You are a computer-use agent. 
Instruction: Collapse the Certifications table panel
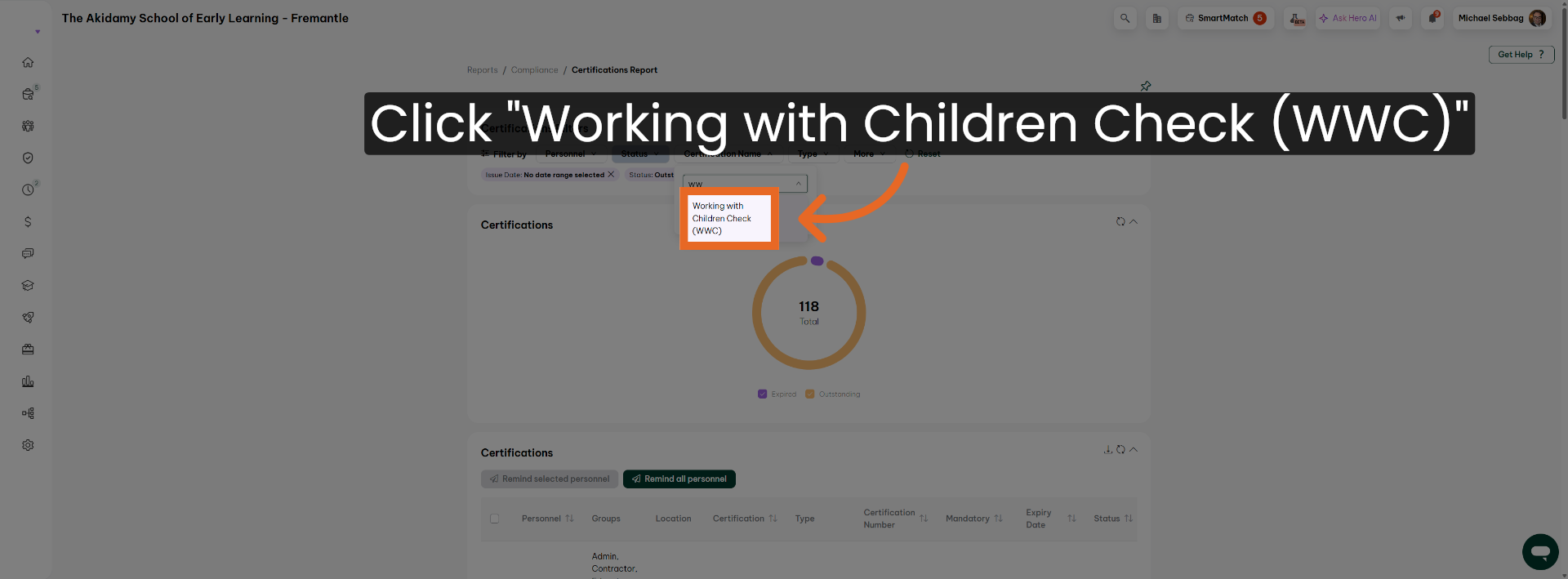1134,449
